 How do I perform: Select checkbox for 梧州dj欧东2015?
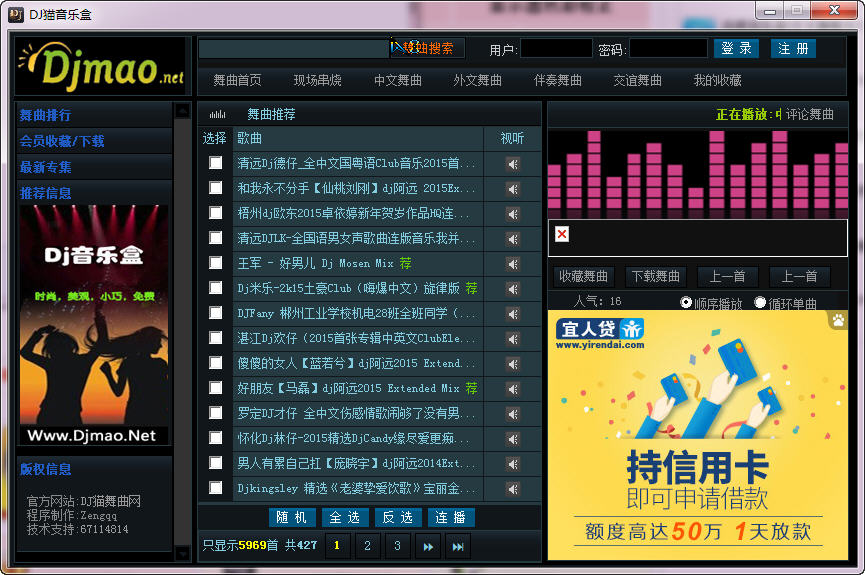coord(216,212)
